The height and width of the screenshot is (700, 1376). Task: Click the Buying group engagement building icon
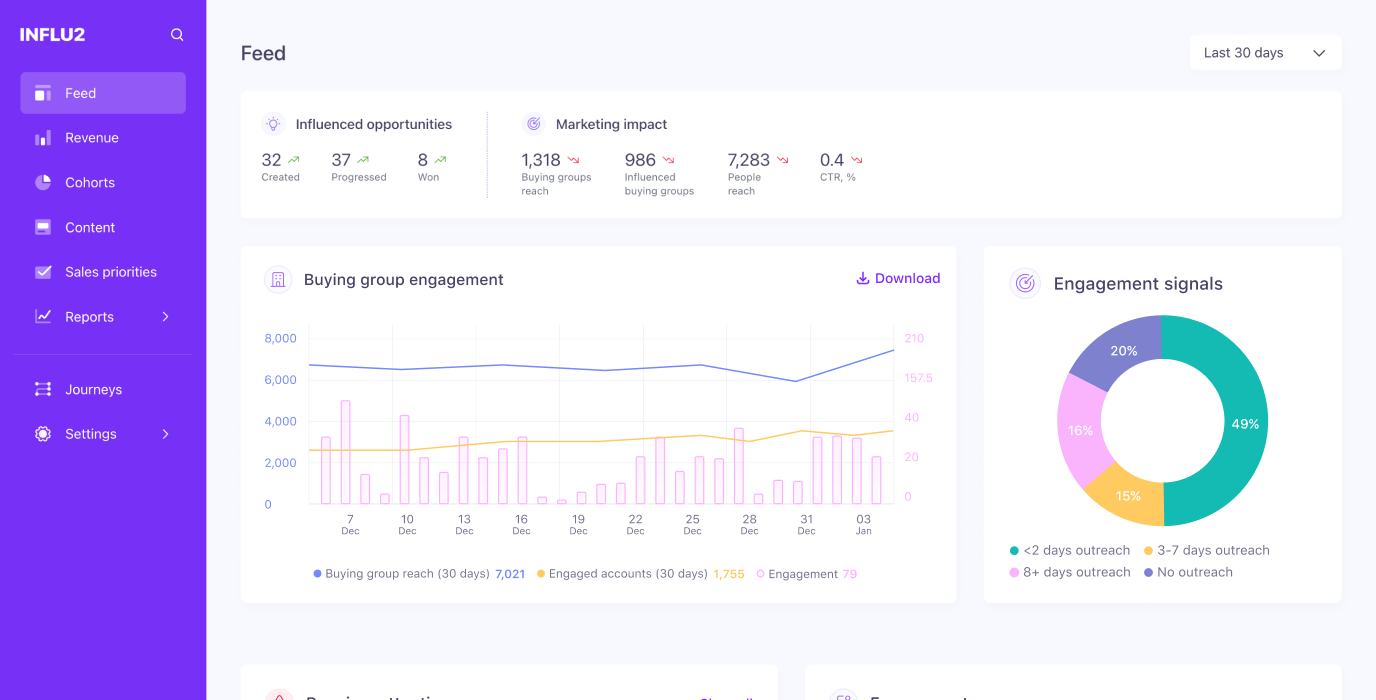(x=278, y=279)
